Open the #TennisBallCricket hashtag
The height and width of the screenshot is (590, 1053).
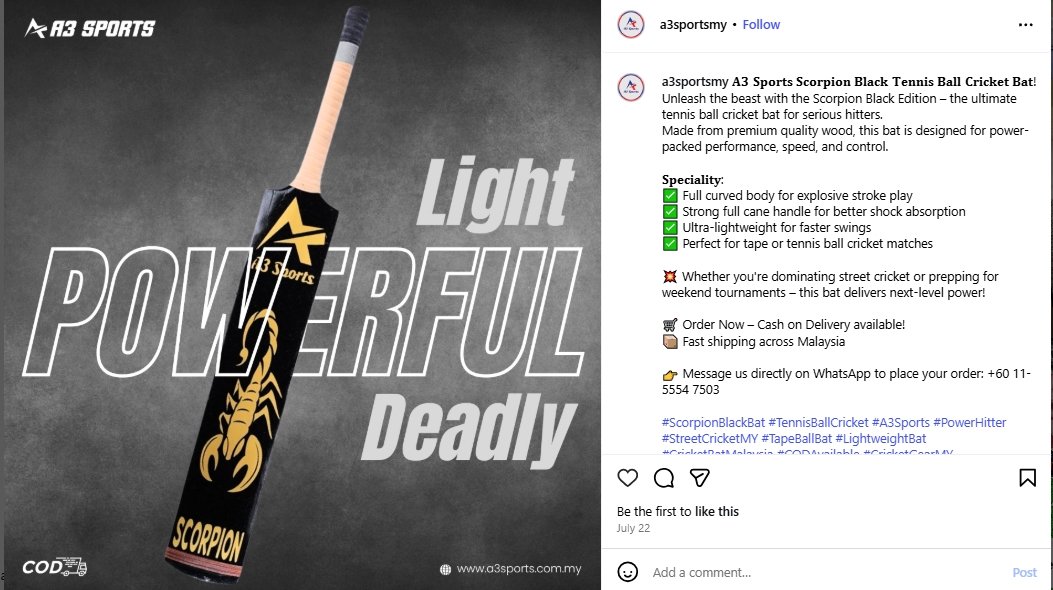[x=818, y=422]
